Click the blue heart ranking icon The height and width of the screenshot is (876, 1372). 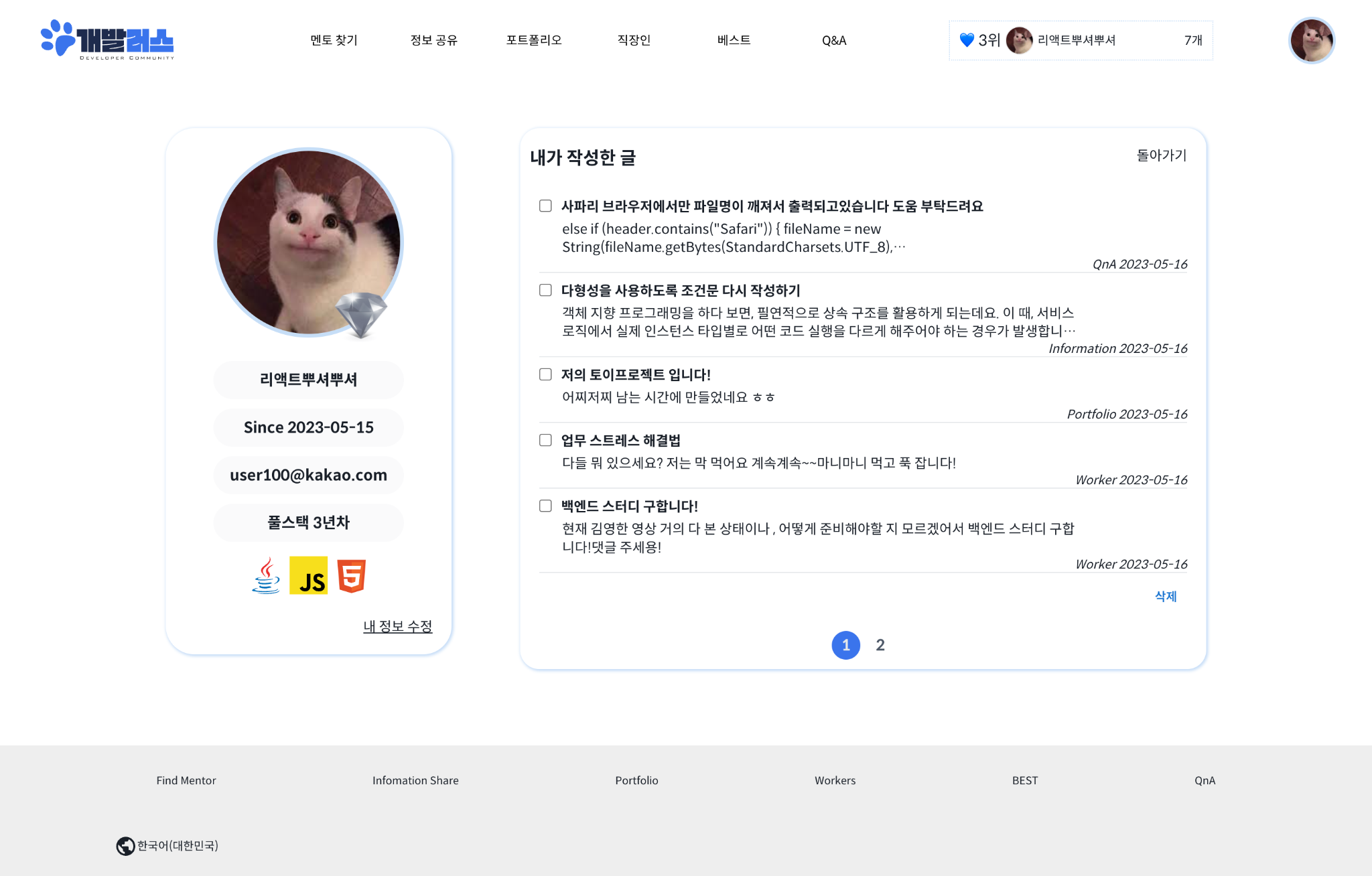(x=966, y=40)
